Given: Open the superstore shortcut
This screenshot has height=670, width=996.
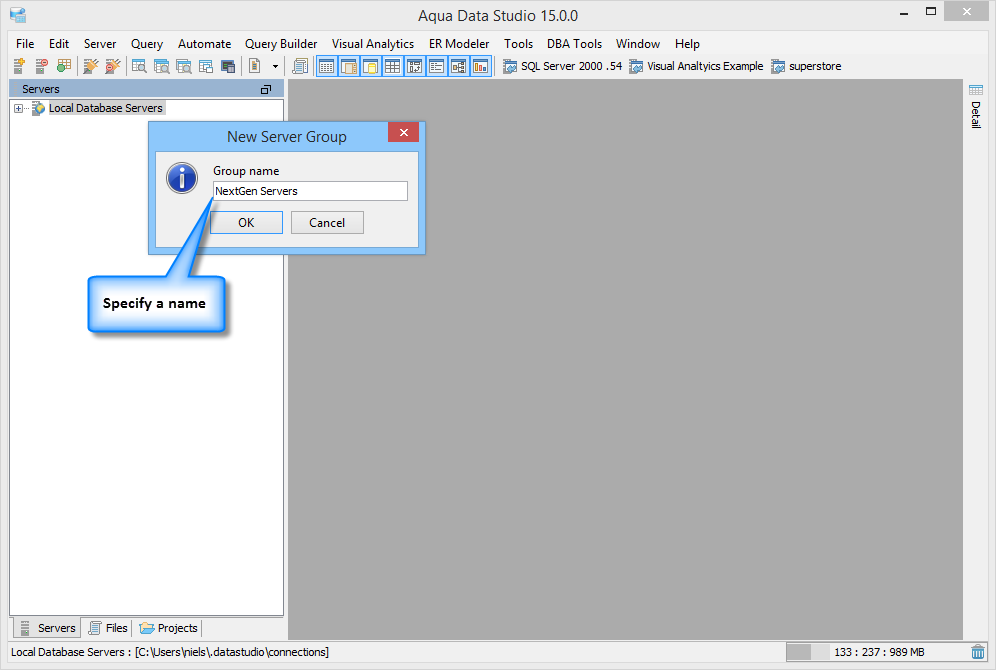Looking at the screenshot, I should click(x=806, y=66).
